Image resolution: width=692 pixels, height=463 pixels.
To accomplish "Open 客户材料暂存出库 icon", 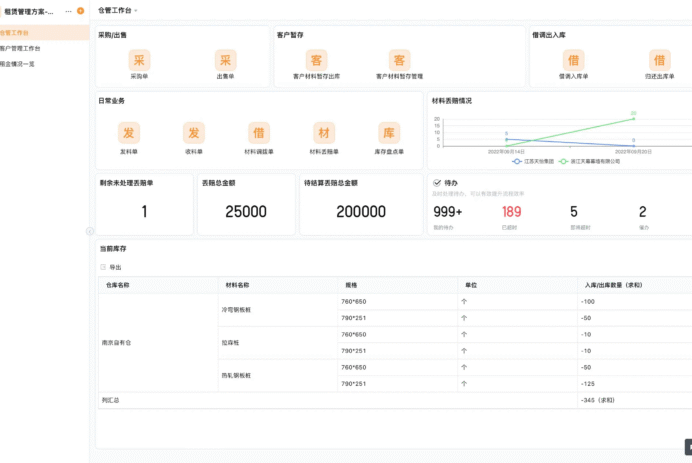I will tap(316, 60).
